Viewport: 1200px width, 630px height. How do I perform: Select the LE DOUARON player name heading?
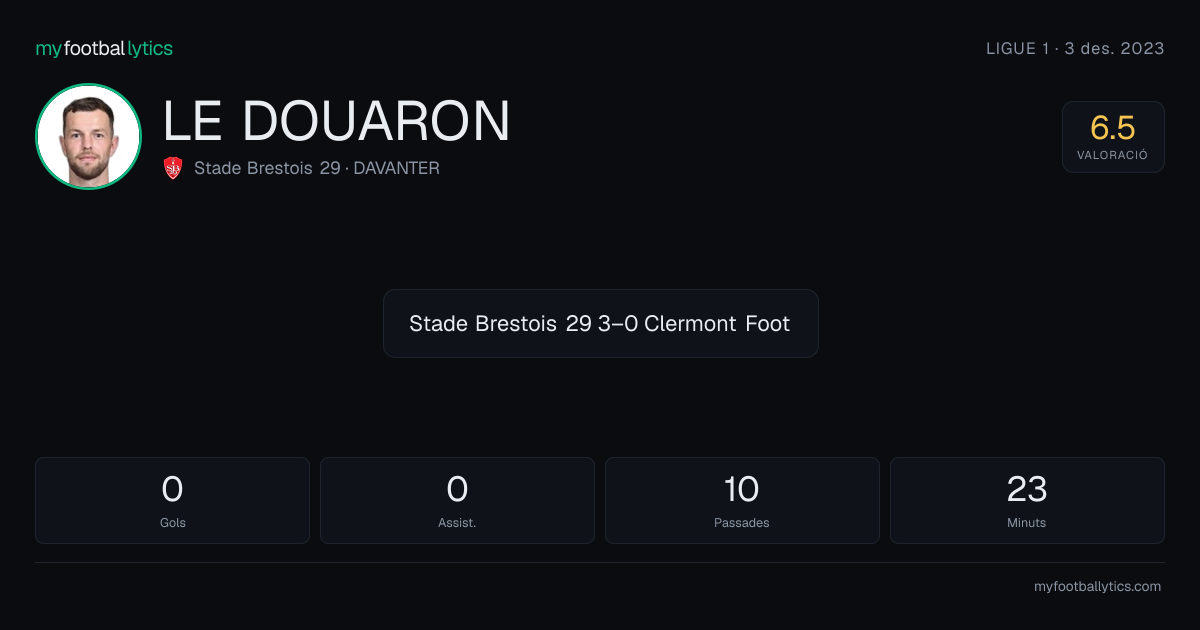pyautogui.click(x=336, y=121)
